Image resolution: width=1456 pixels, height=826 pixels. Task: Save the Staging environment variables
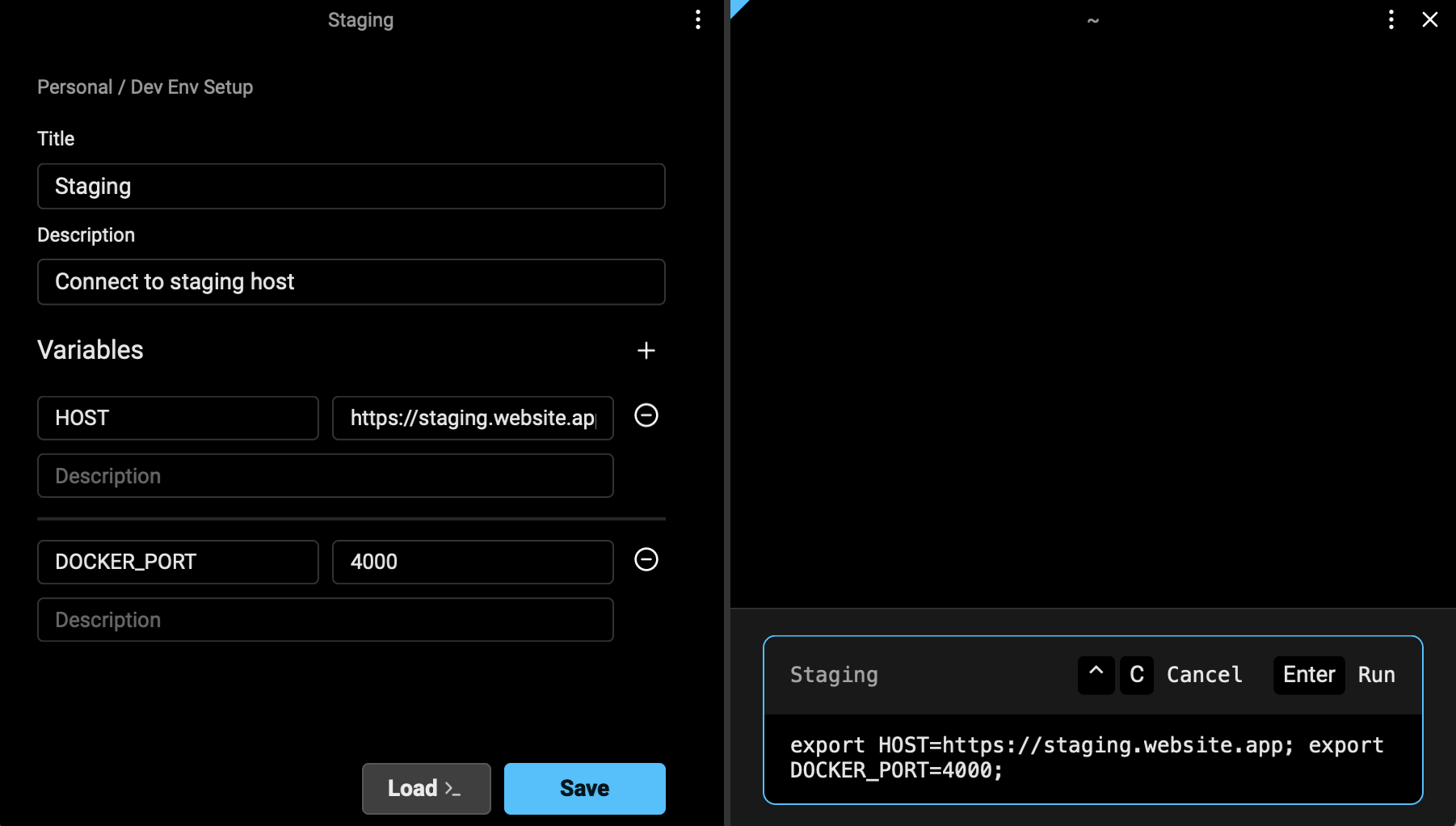click(x=584, y=788)
